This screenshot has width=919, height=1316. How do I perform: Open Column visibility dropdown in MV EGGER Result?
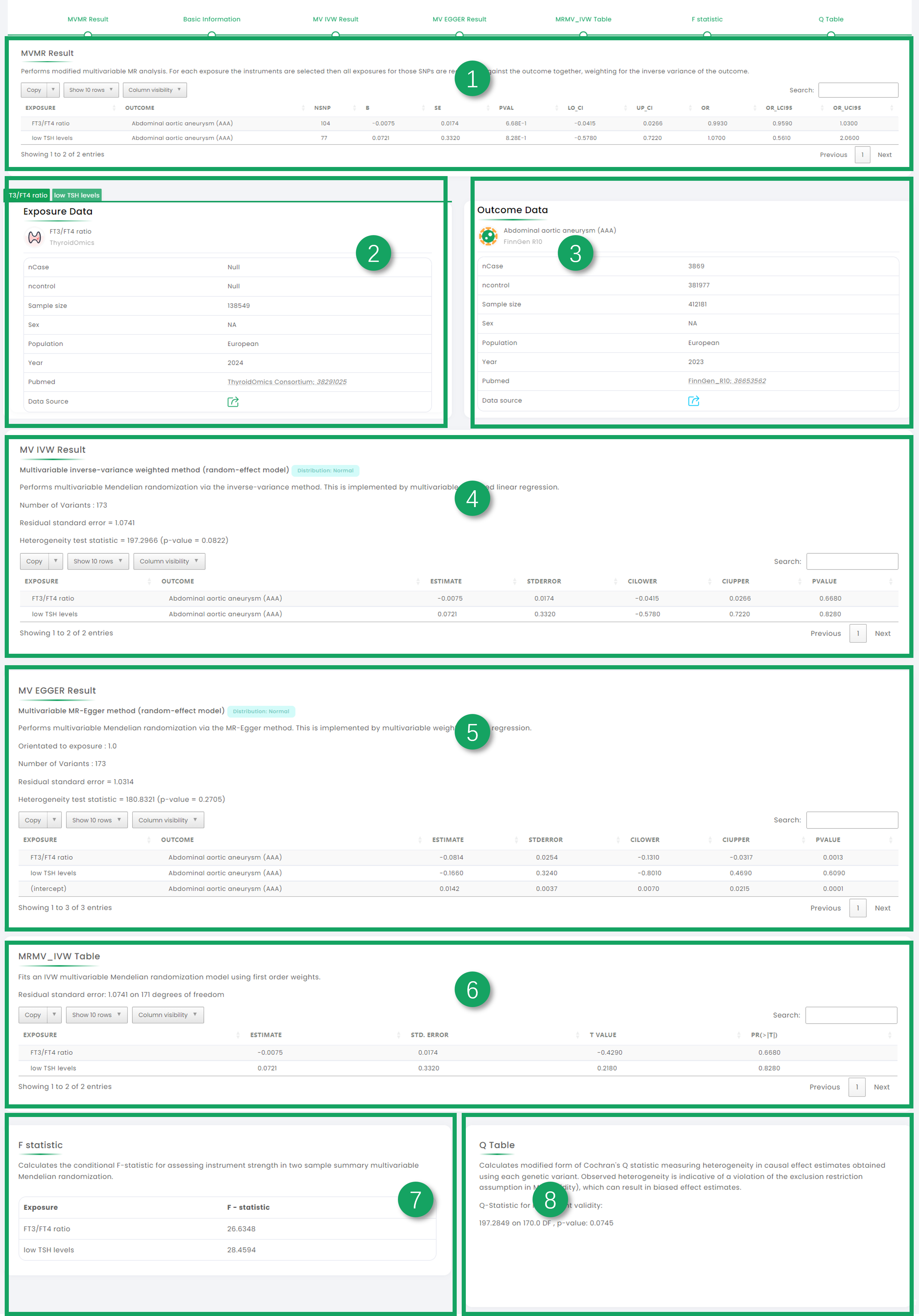click(x=168, y=820)
